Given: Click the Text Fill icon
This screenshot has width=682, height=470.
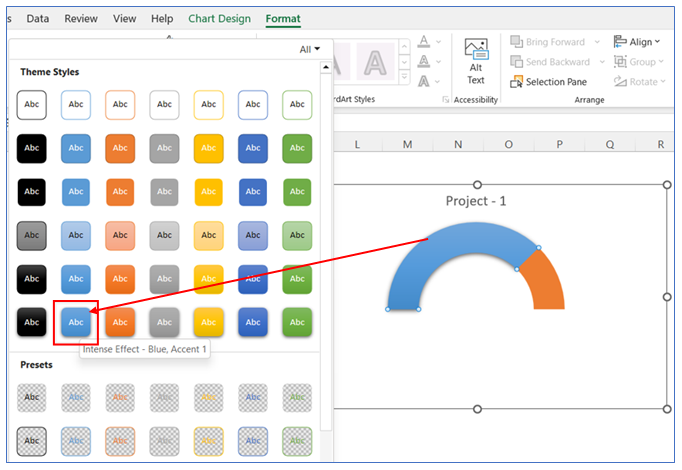Looking at the screenshot, I should coord(424,42).
